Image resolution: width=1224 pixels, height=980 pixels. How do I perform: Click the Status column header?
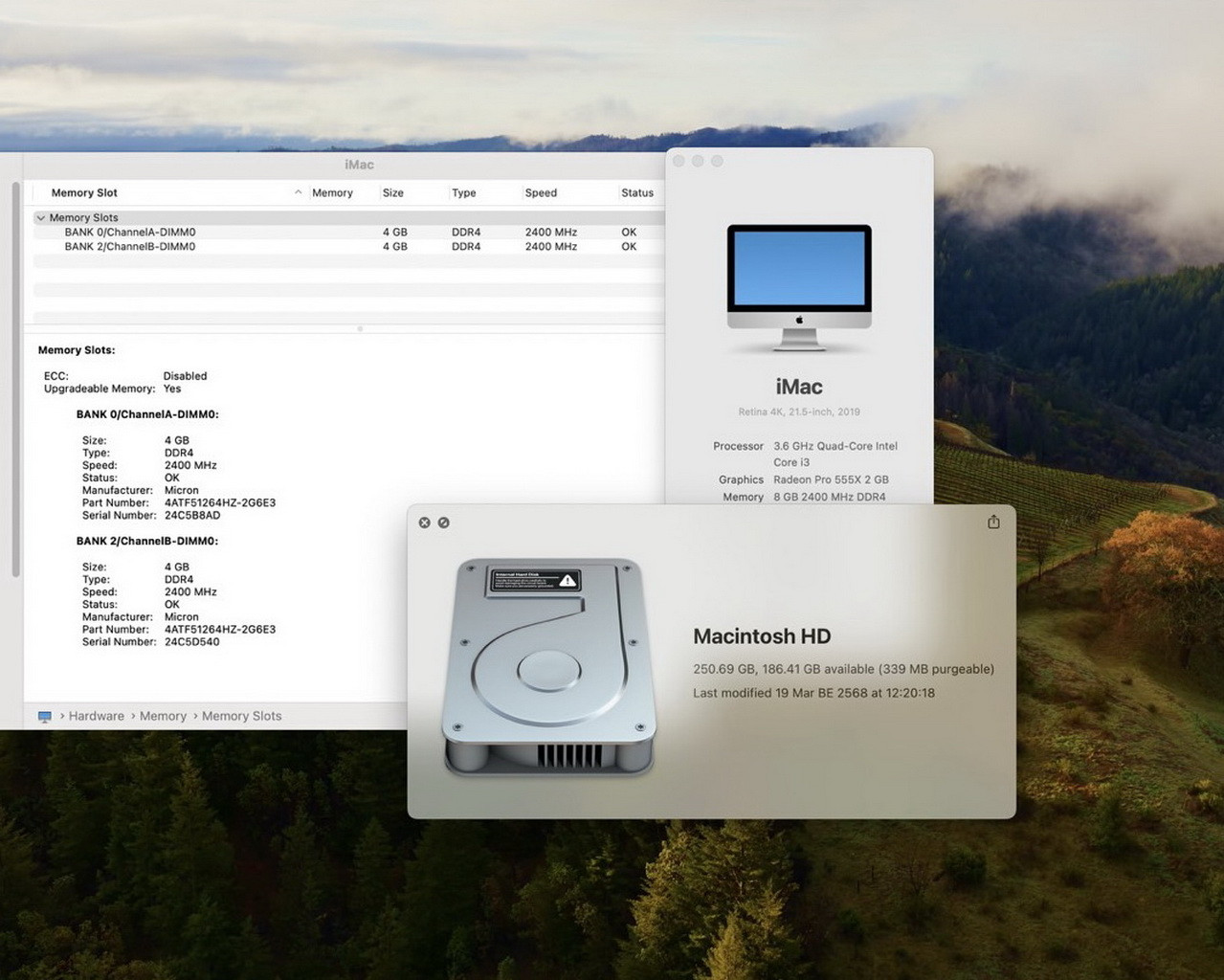[x=637, y=192]
